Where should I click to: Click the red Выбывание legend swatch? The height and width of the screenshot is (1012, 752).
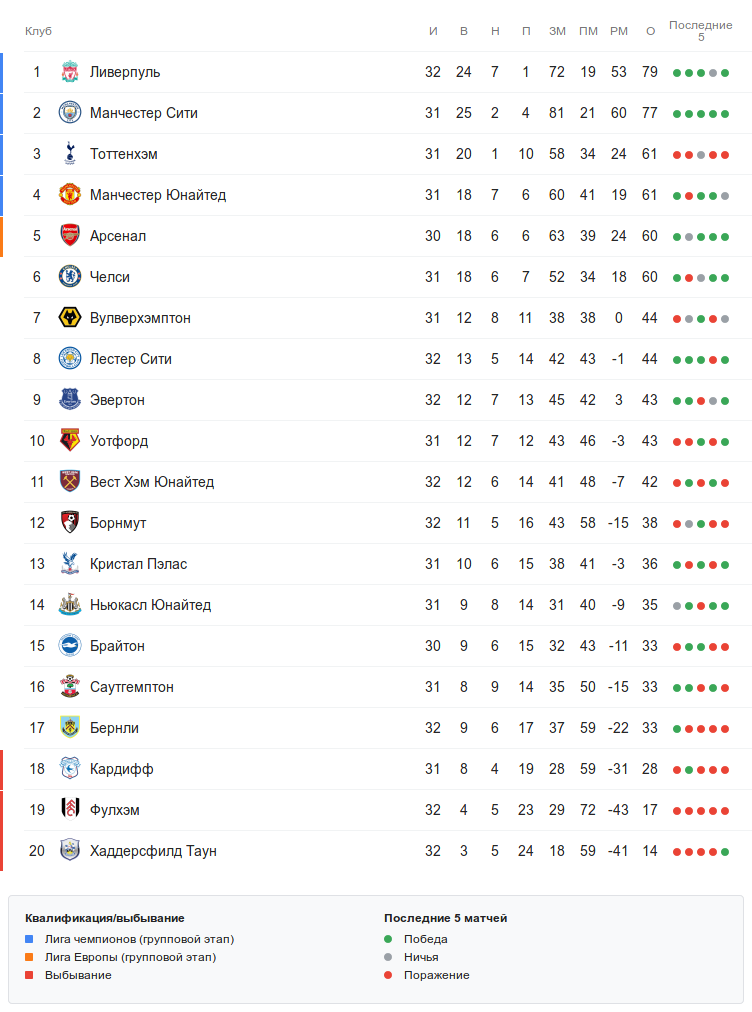29,975
